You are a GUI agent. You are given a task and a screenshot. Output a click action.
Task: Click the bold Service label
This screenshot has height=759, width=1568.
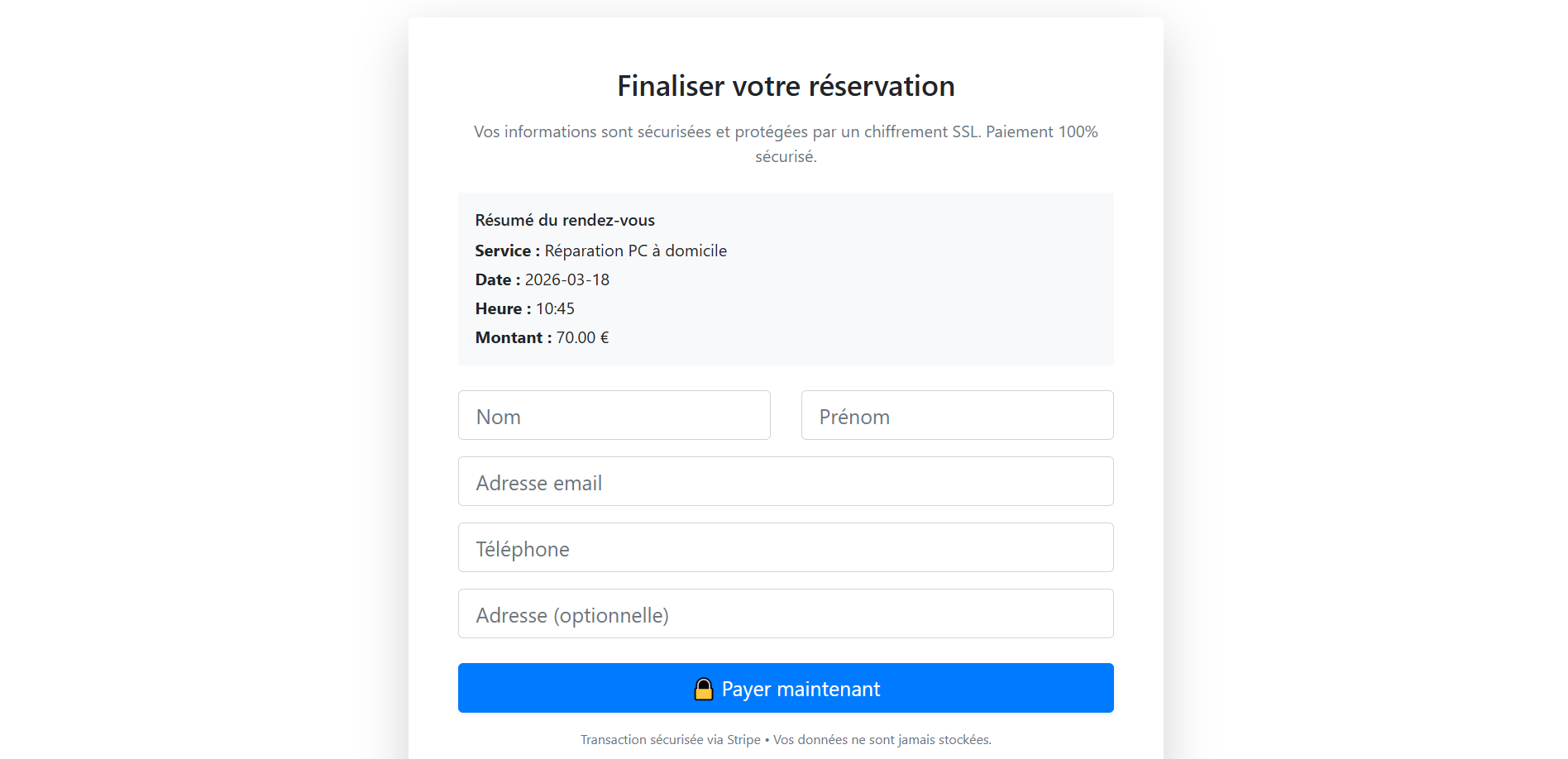tap(507, 251)
